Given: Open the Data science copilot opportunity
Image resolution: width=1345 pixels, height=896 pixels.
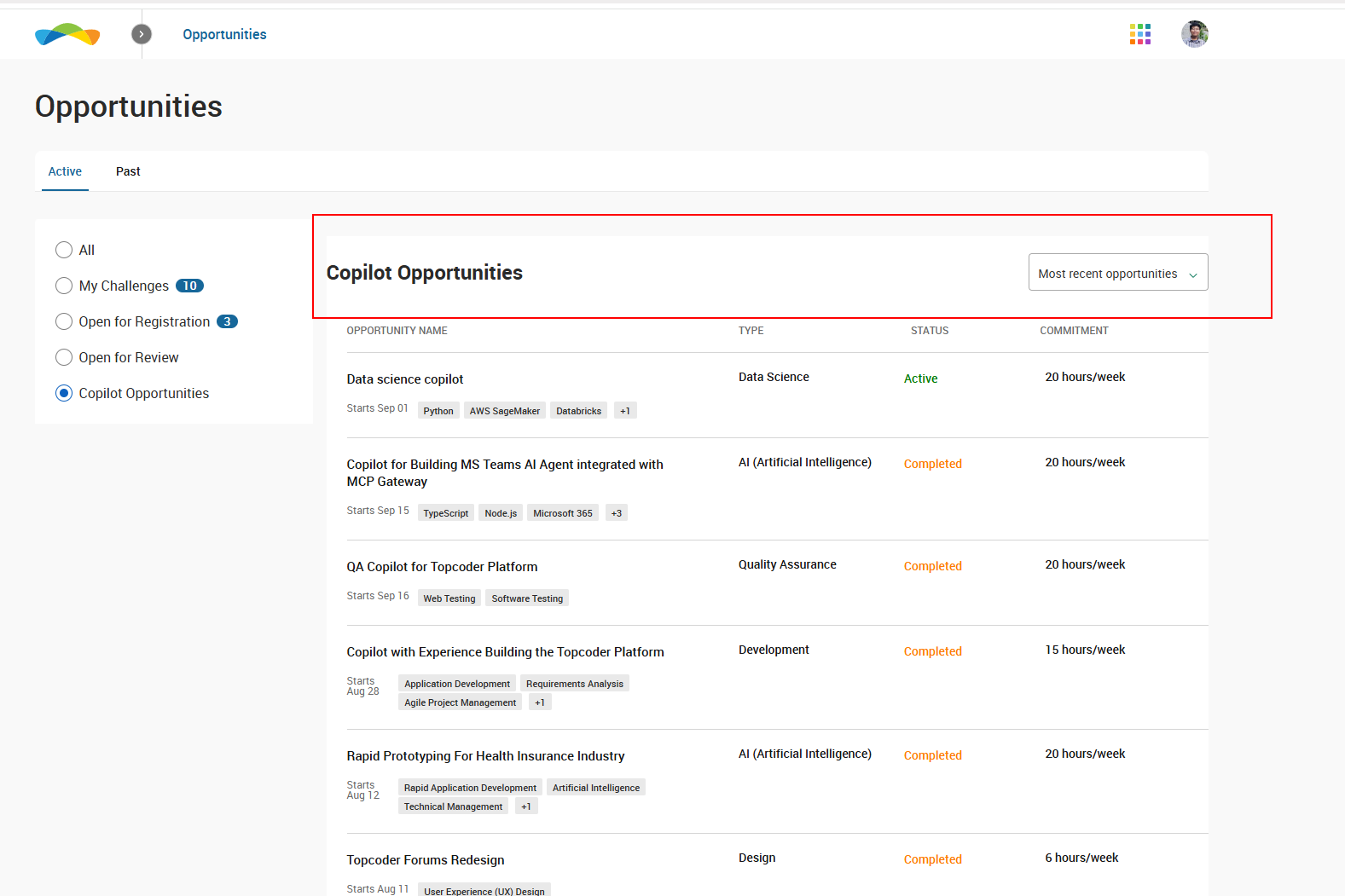Looking at the screenshot, I should [405, 379].
